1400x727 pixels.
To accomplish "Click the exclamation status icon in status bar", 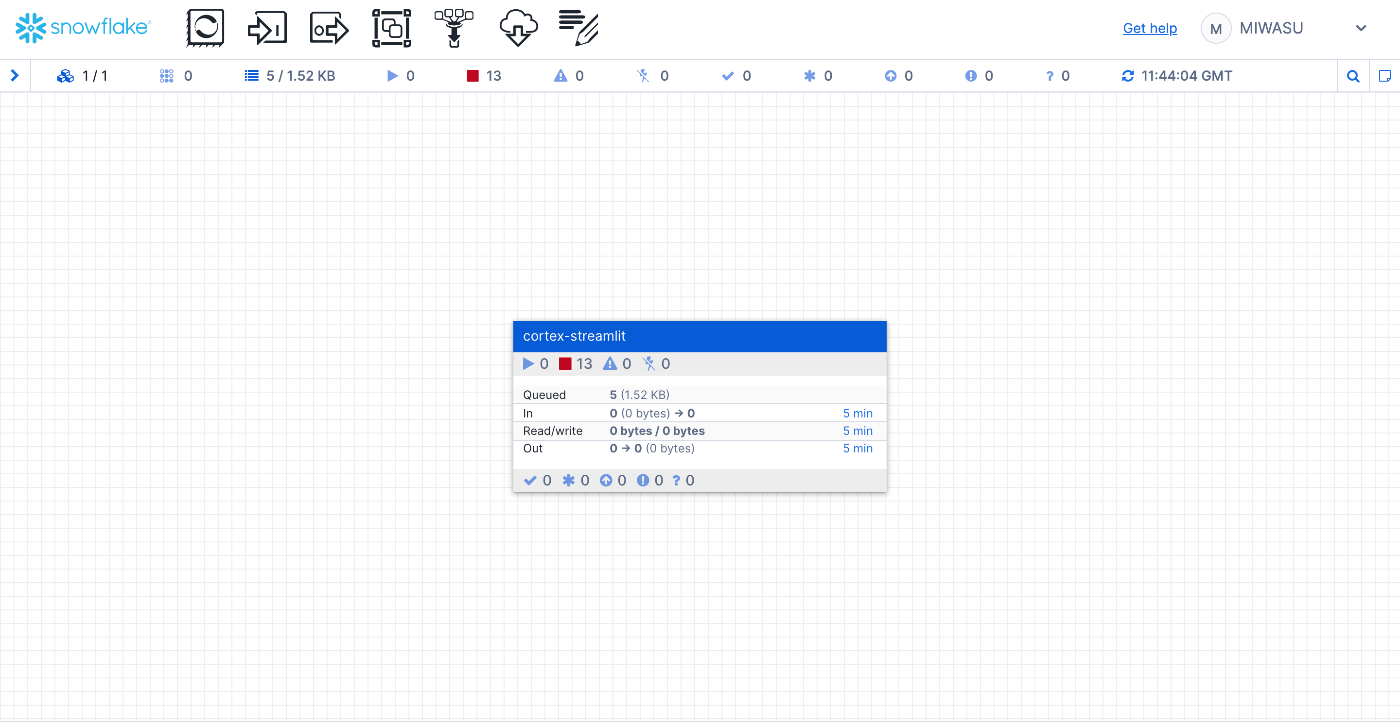I will [x=971, y=76].
